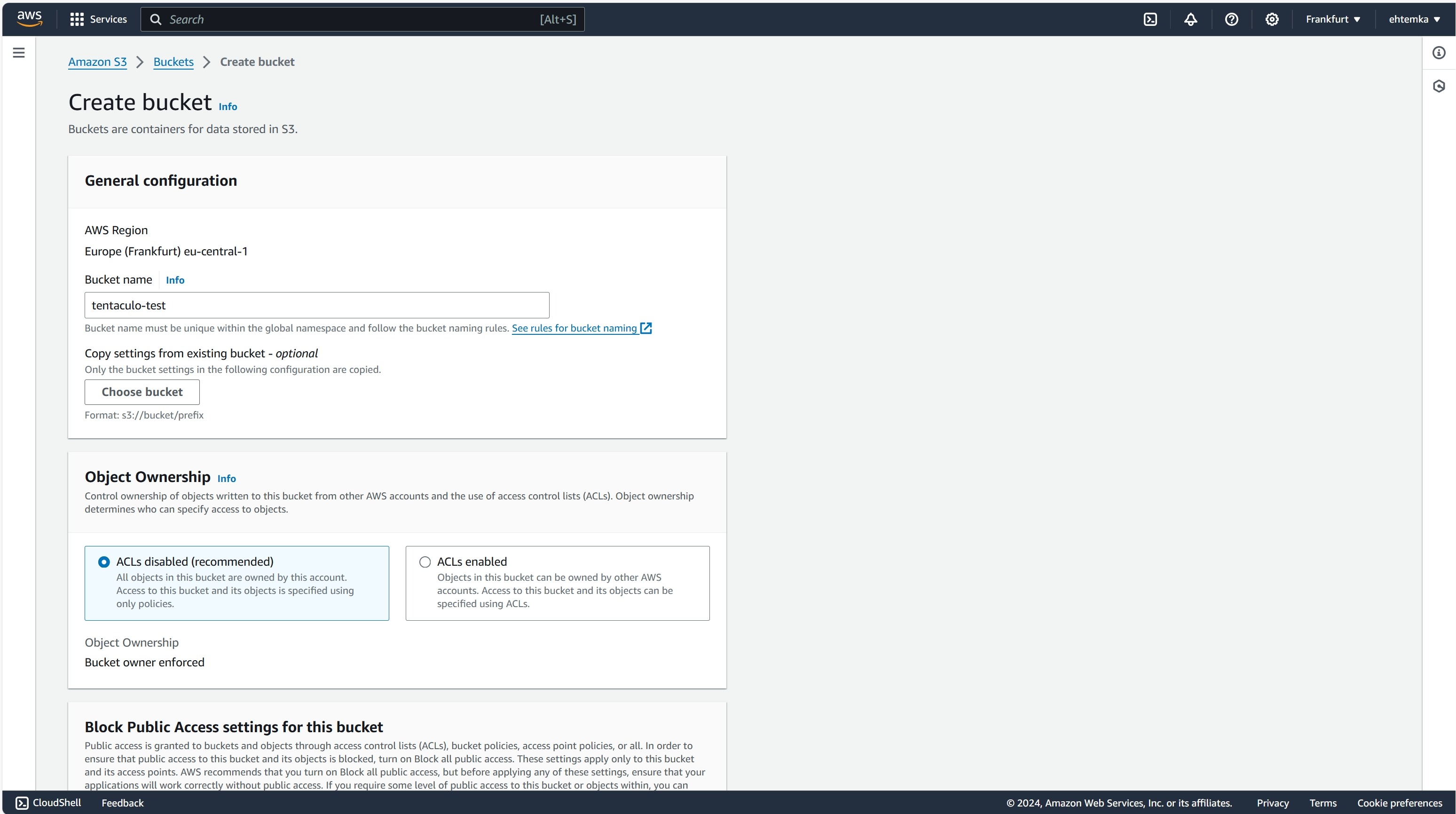
Task: Click the Block Public Access settings heading
Action: tap(234, 727)
